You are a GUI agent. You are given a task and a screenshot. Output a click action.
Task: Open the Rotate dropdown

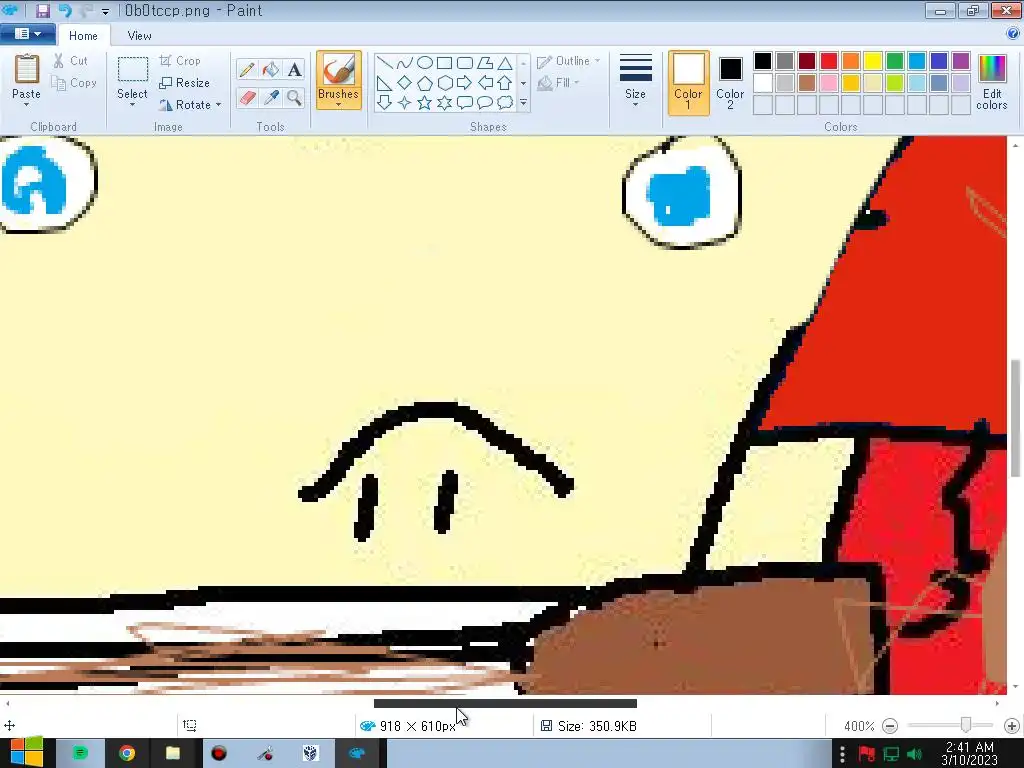[x=190, y=104]
